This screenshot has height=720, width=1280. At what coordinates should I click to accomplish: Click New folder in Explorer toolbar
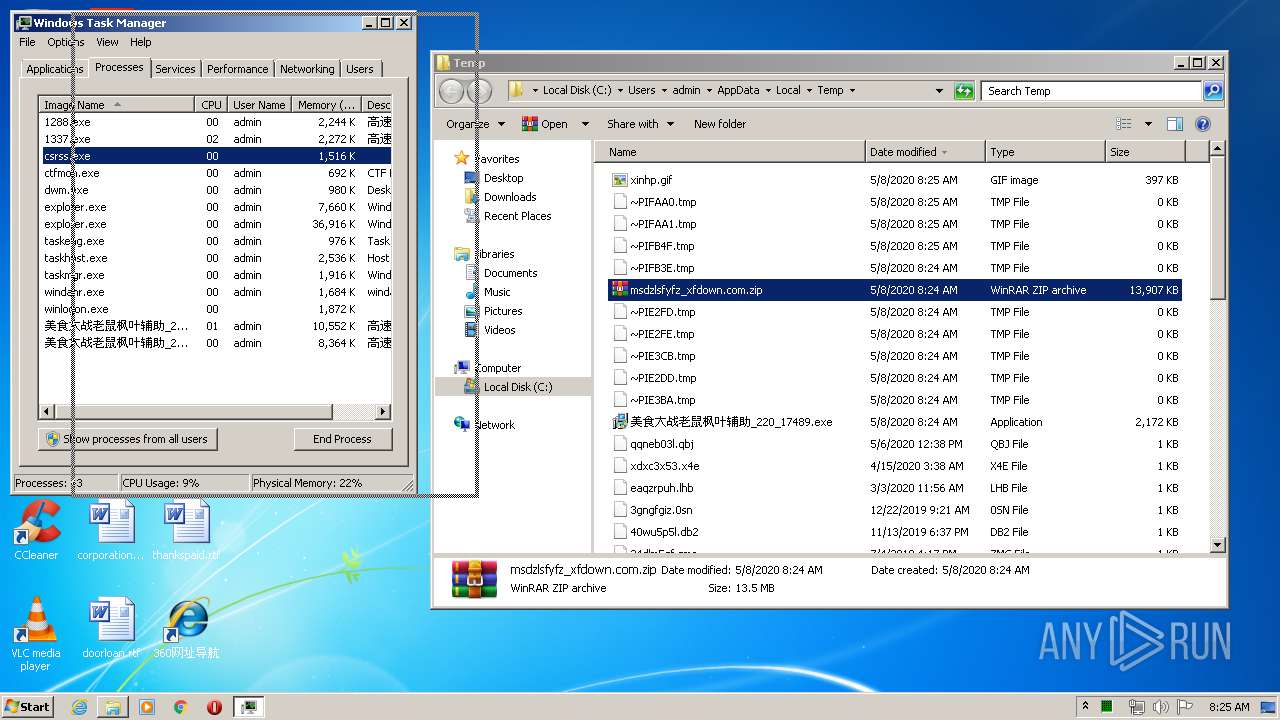pyautogui.click(x=720, y=124)
